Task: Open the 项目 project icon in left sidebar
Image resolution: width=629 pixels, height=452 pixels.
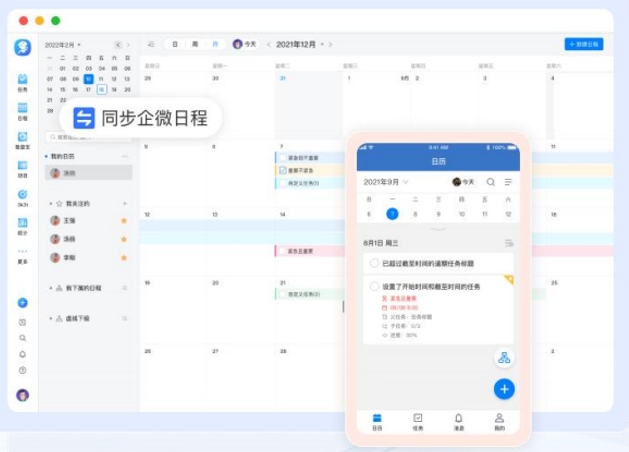Action: pyautogui.click(x=22, y=165)
